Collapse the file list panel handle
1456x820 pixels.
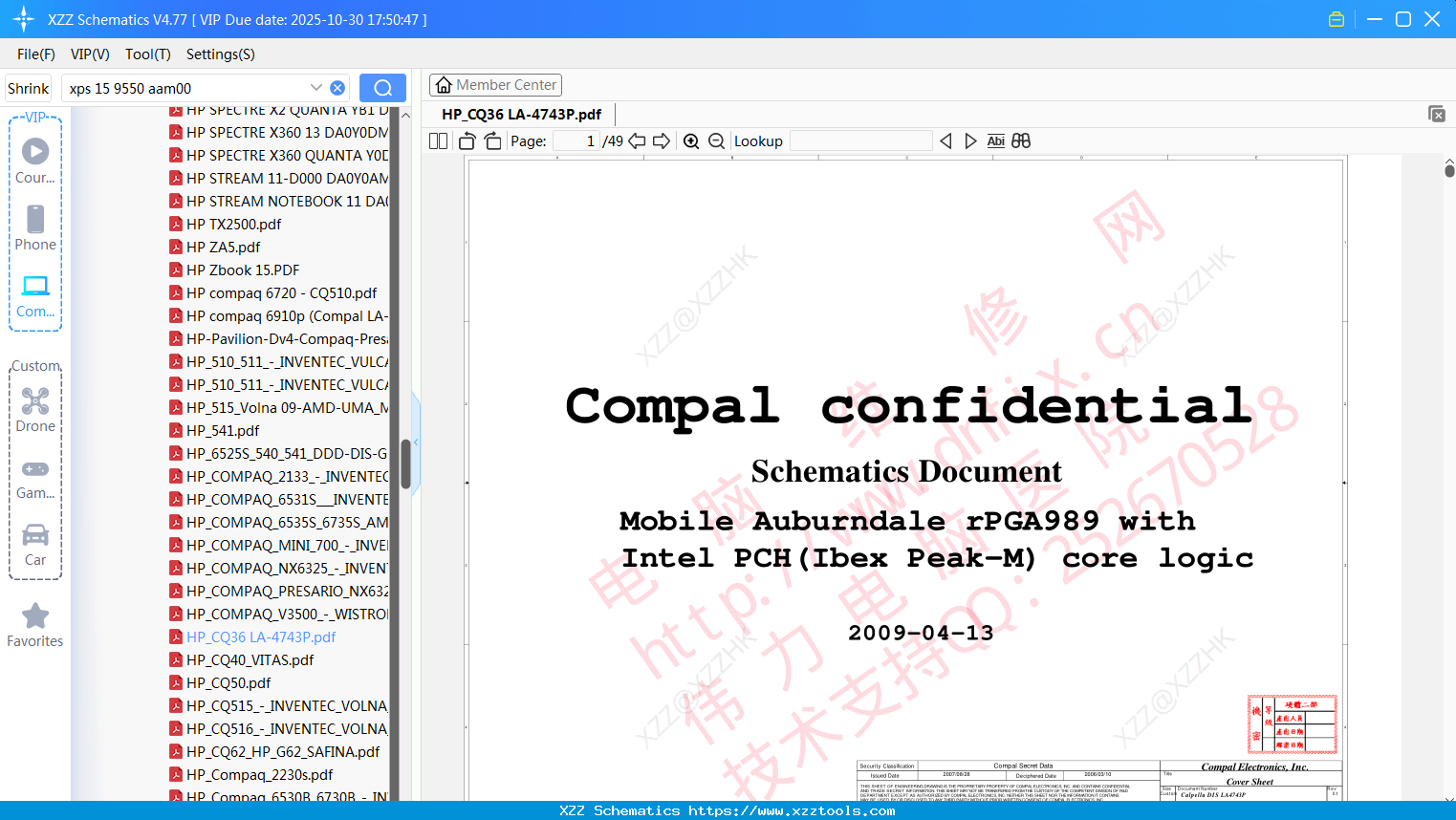pyautogui.click(x=416, y=442)
